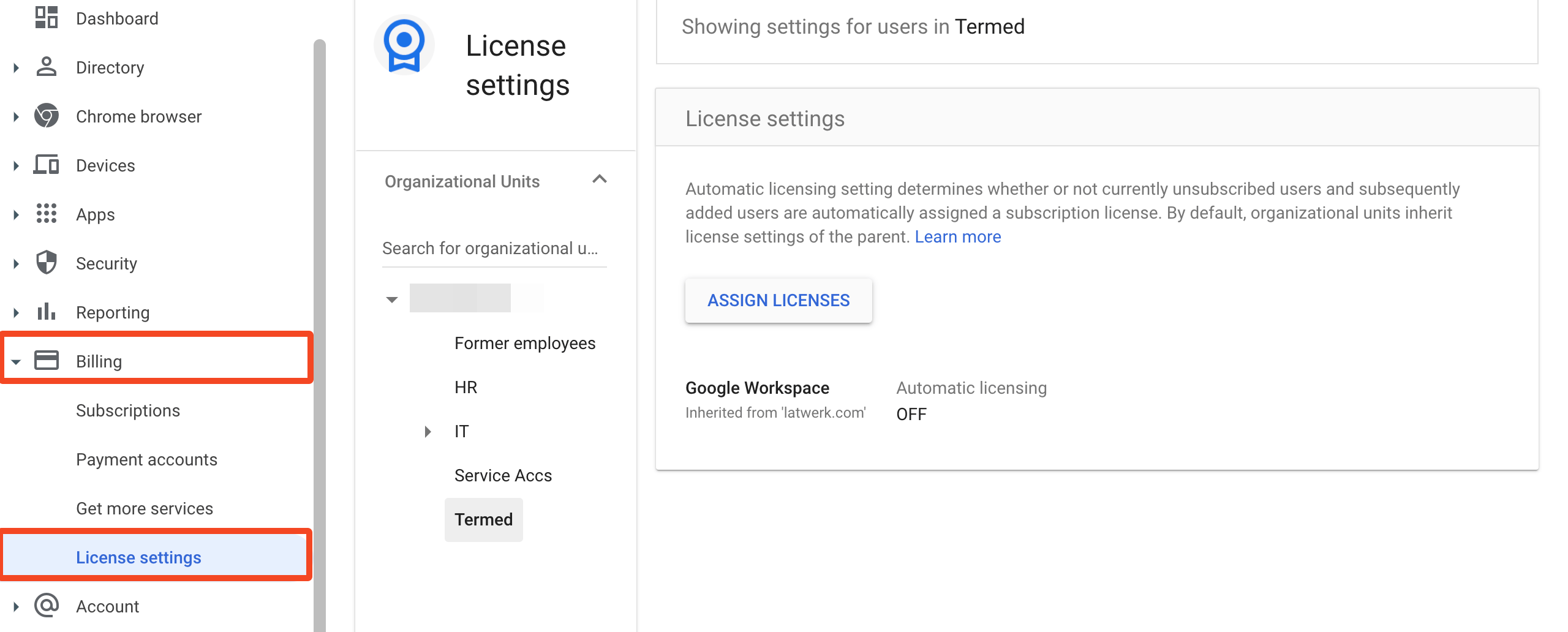Collapse the Organizational Units panel chevron
Screen dimensions: 1568x632
[600, 179]
